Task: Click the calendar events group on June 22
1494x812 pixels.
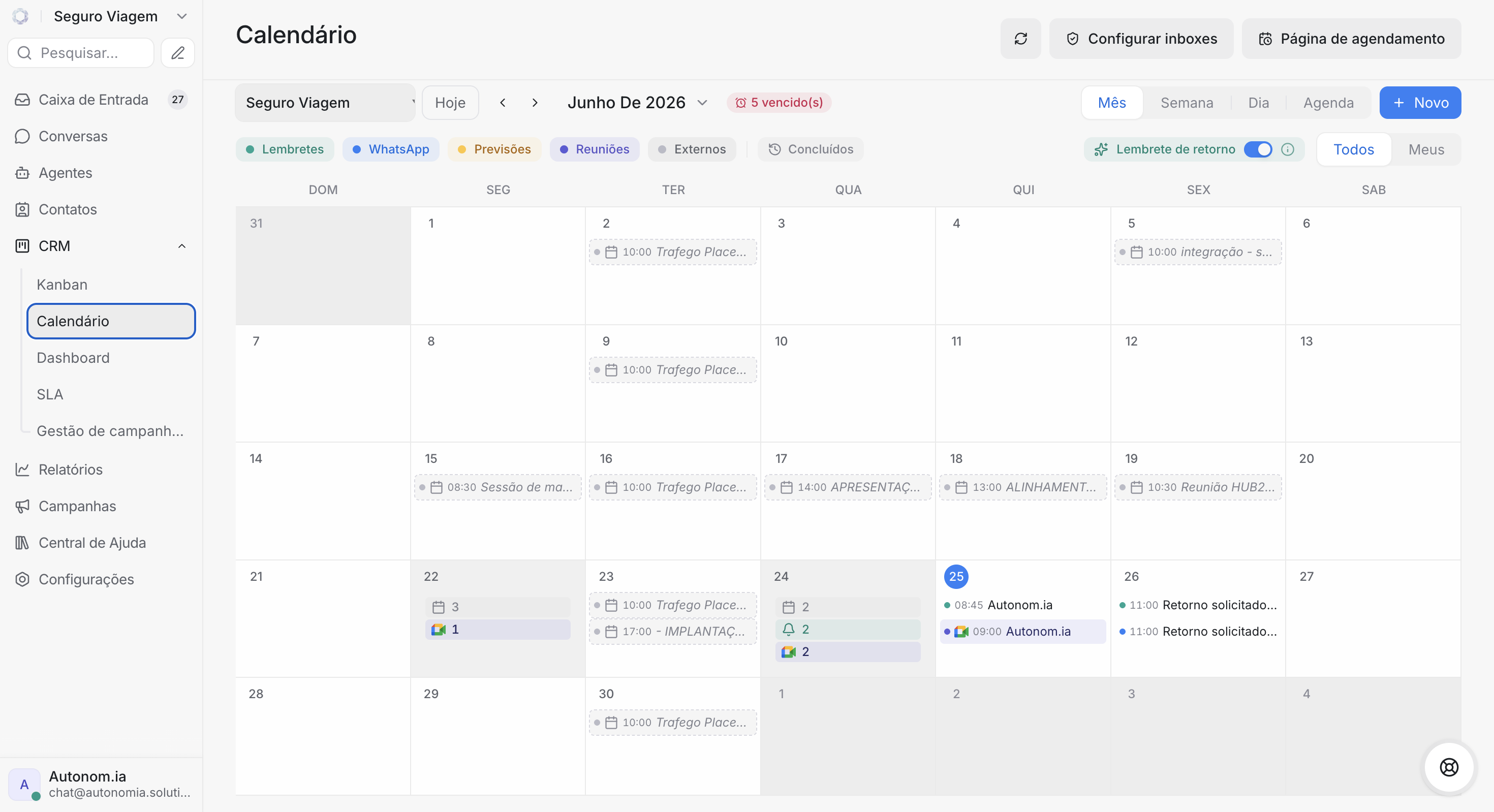Action: (x=497, y=607)
